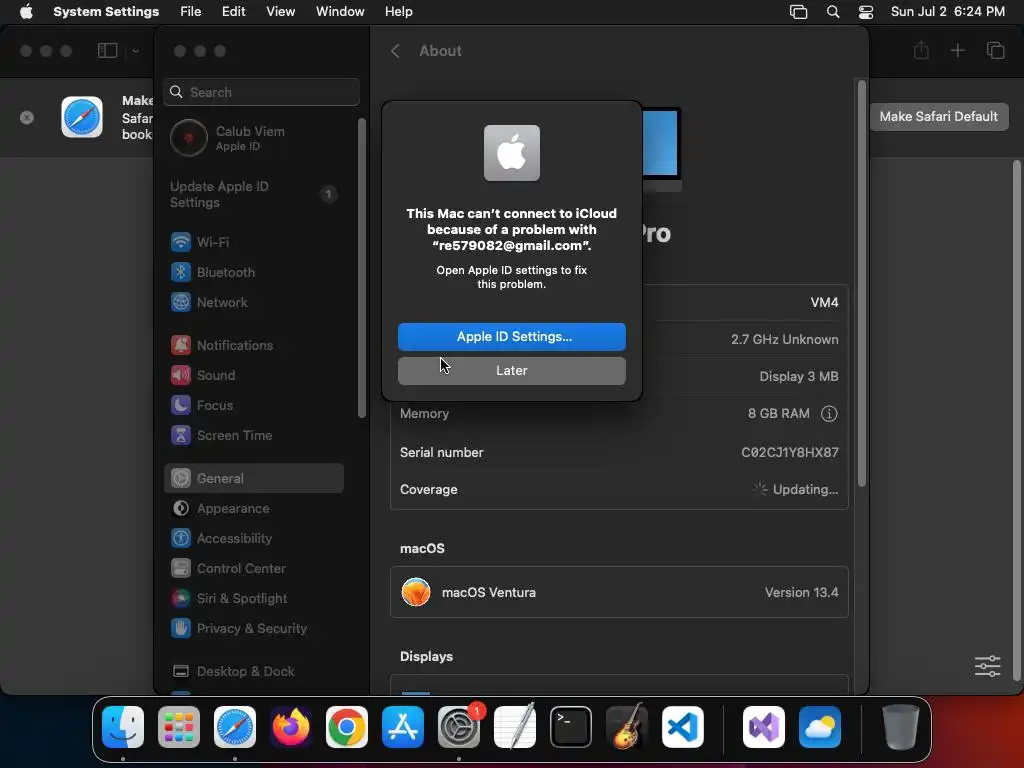Open GarageBand from the Dock
The width and height of the screenshot is (1024, 768).
click(x=627, y=727)
